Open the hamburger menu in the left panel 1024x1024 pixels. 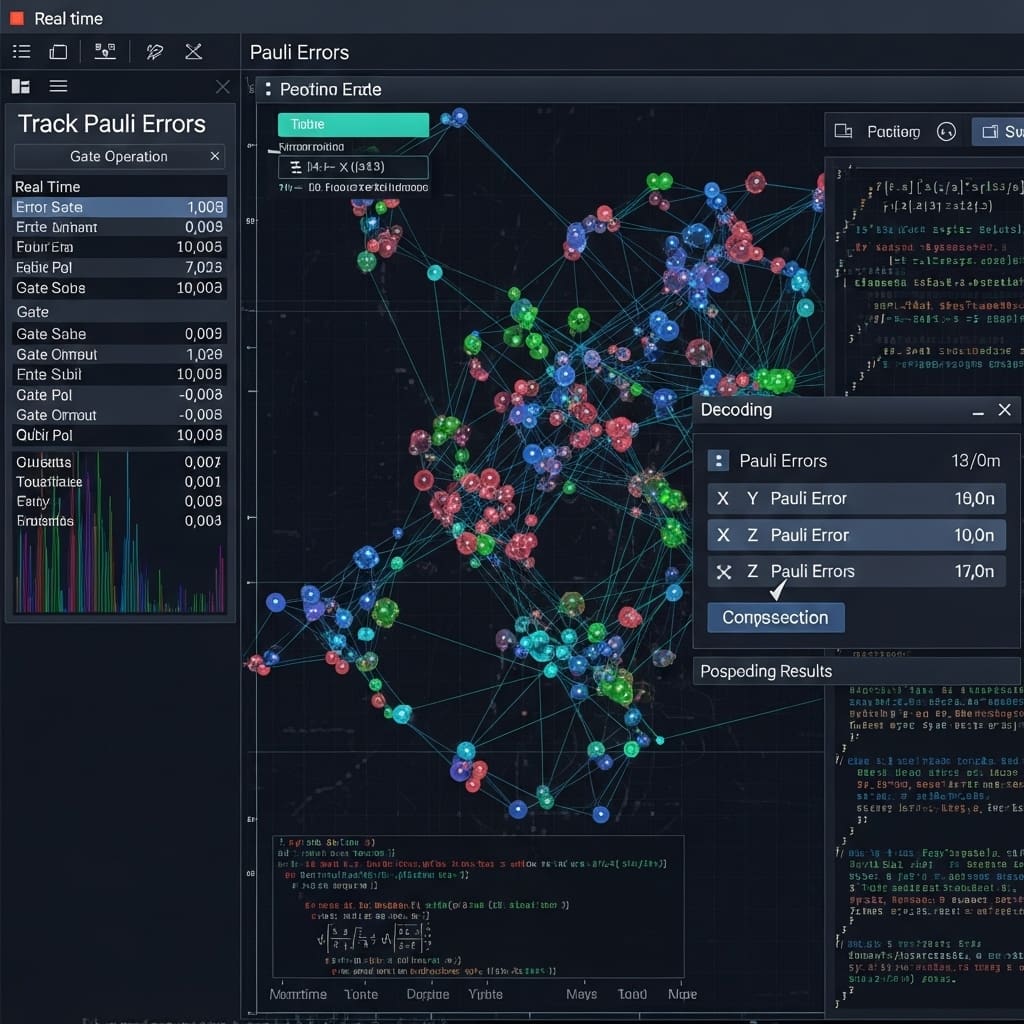click(x=58, y=87)
